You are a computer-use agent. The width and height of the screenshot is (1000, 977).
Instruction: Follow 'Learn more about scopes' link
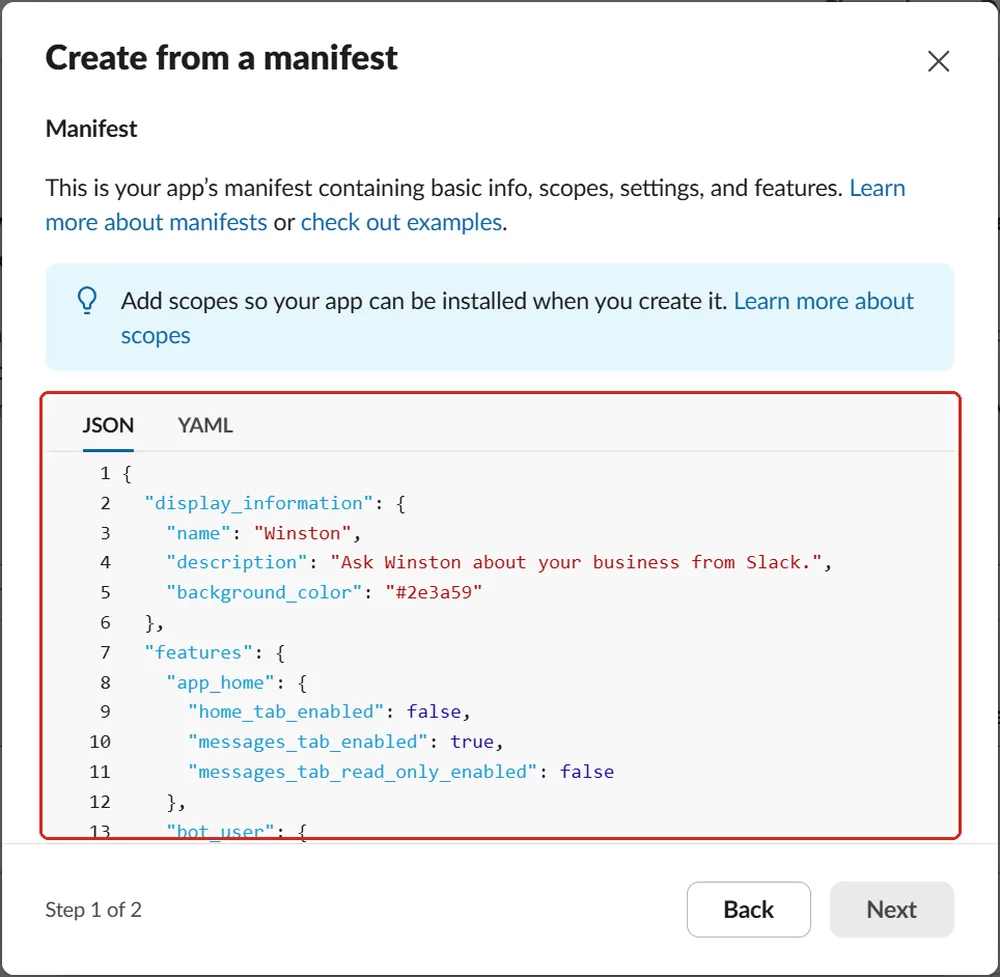(x=517, y=318)
